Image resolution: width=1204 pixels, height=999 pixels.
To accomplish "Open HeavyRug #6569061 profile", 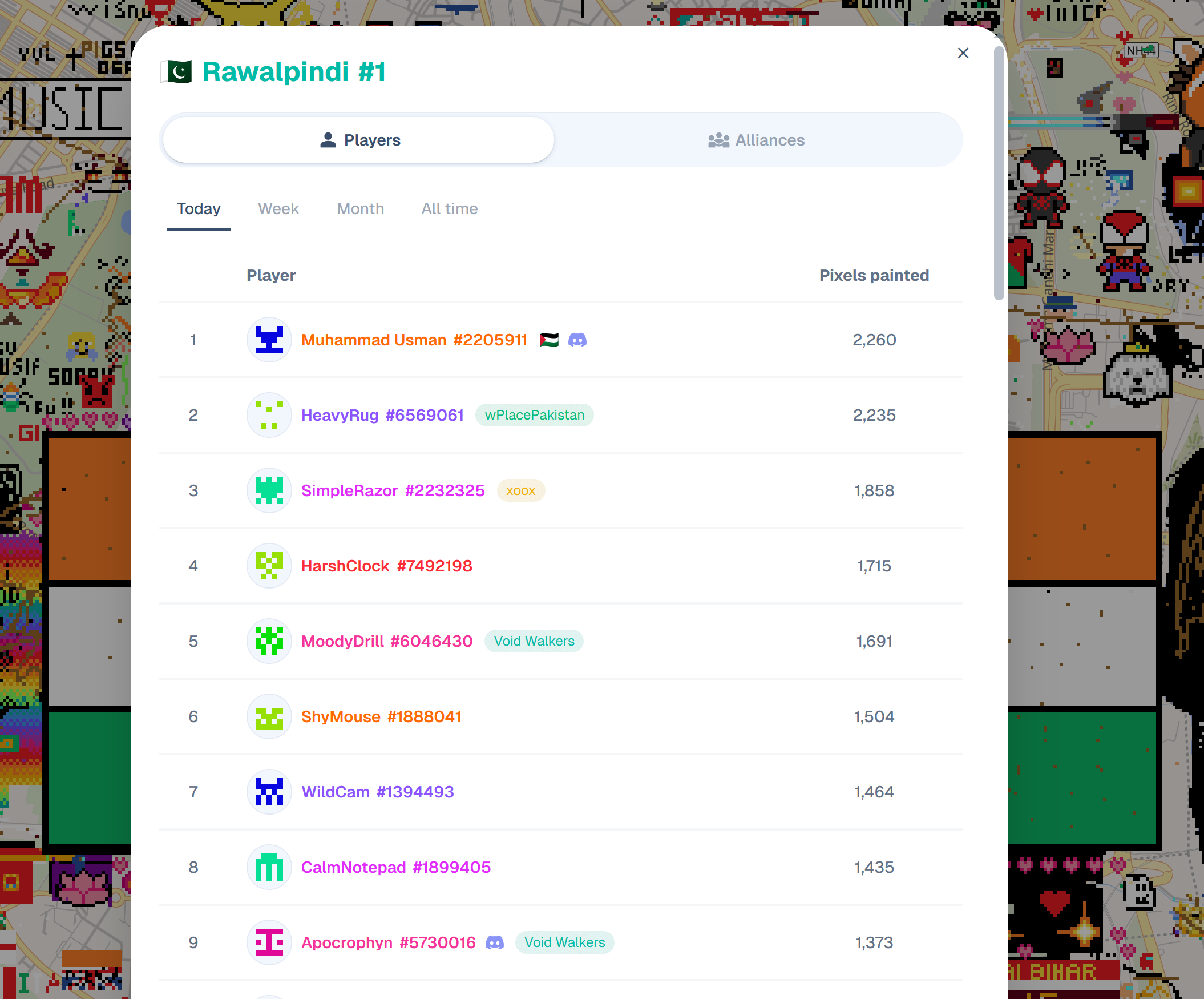I will 382,415.
